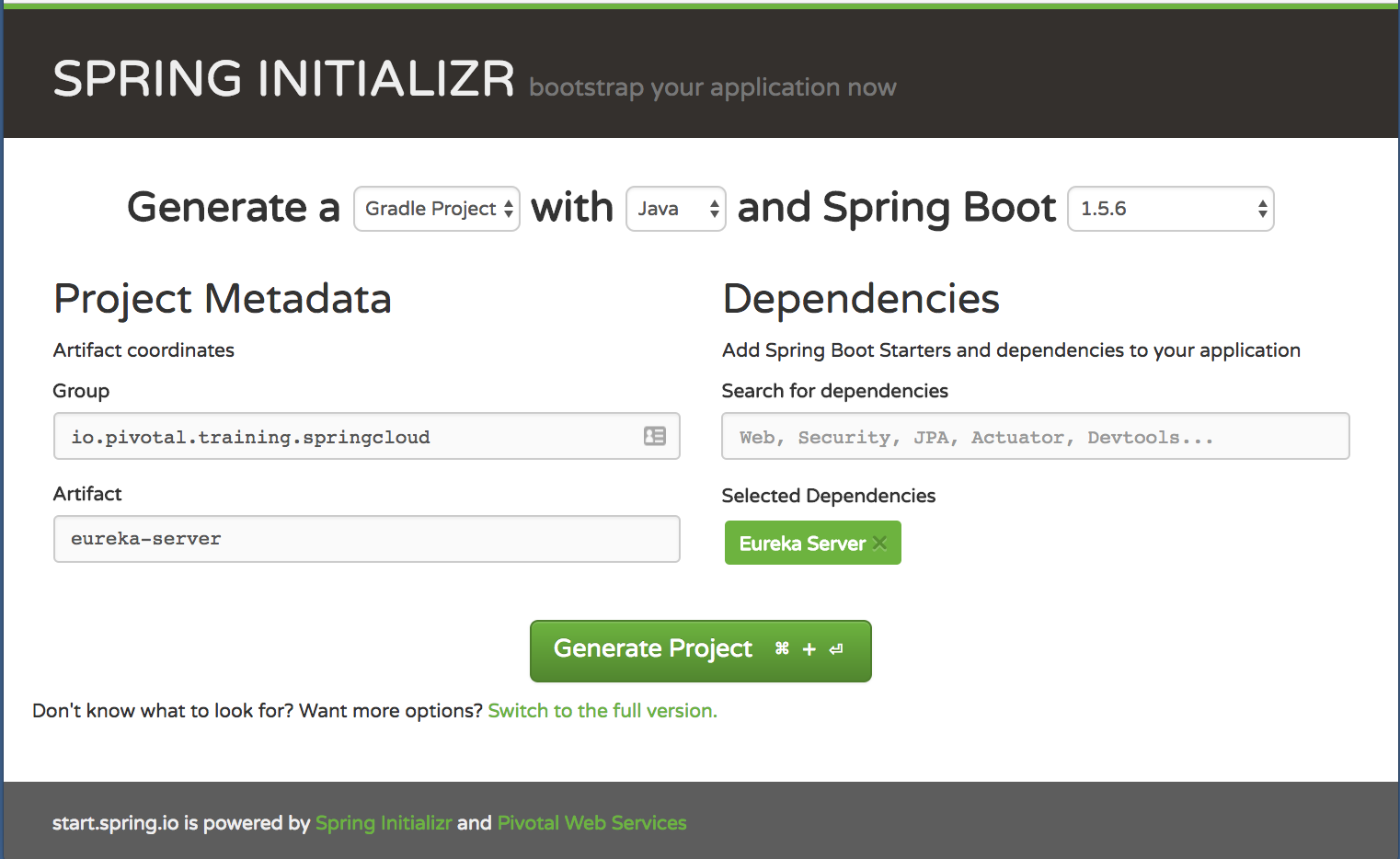1400x859 pixels.
Task: Click the Eureka Server dependency tag
Action: [x=813, y=543]
